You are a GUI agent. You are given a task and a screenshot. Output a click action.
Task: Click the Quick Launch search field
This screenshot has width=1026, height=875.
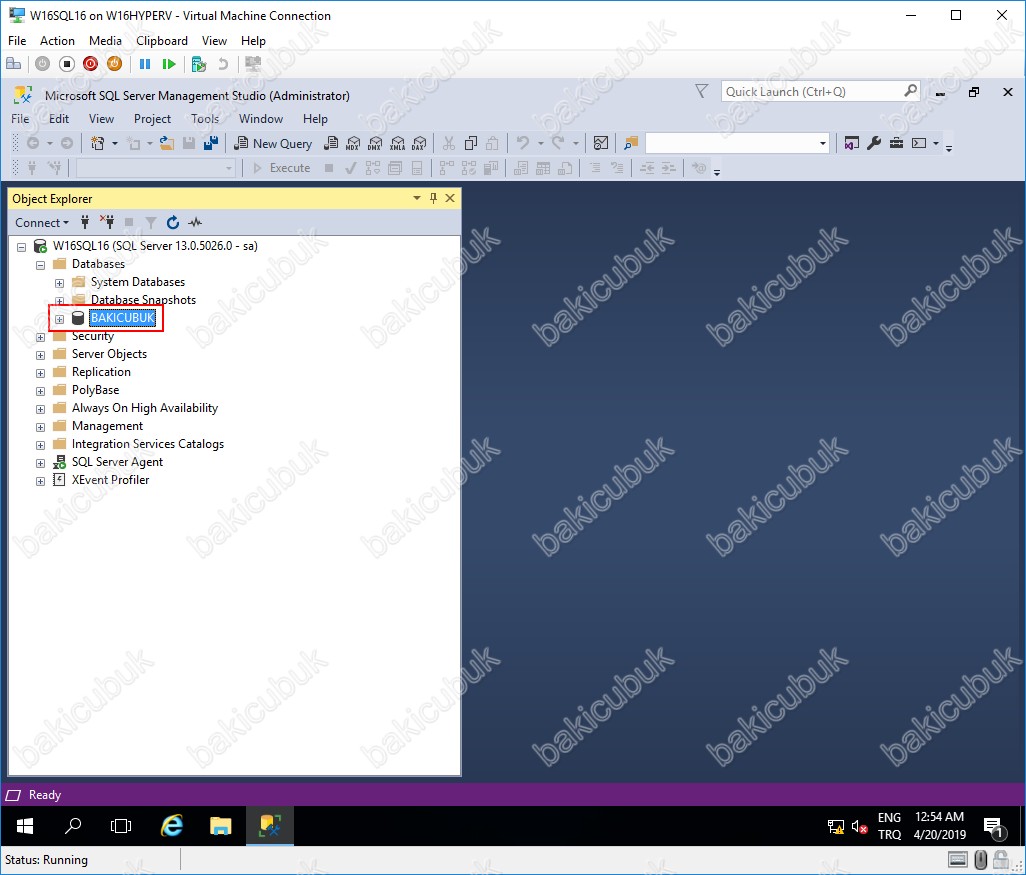[x=811, y=92]
